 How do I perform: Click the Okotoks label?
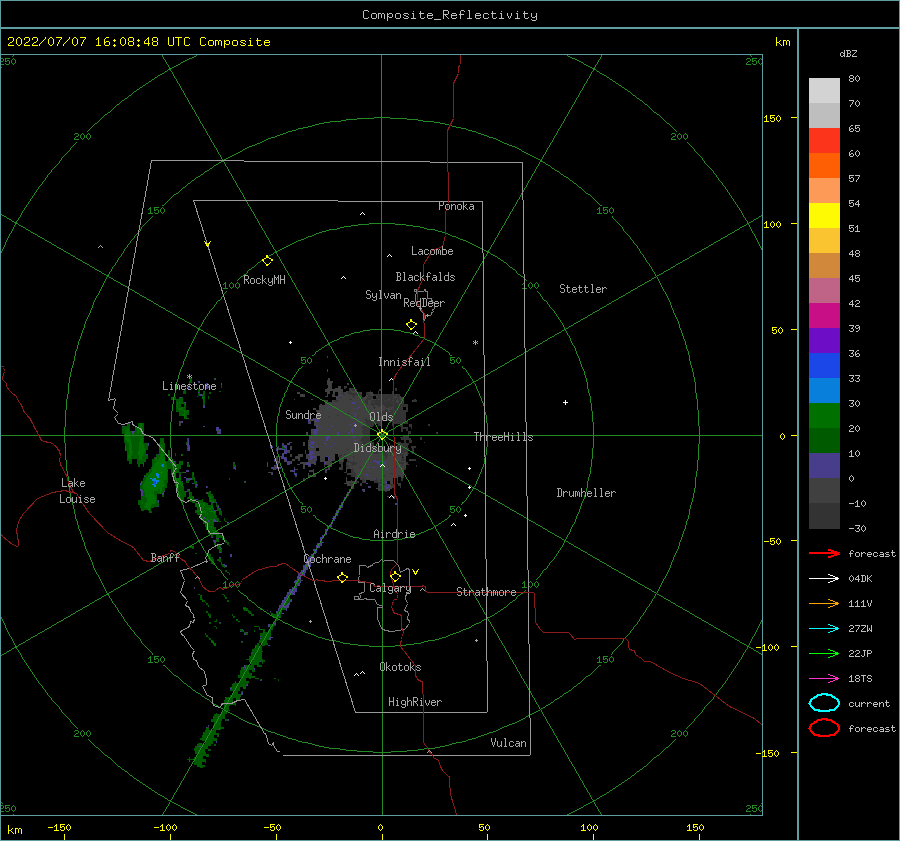click(x=400, y=667)
